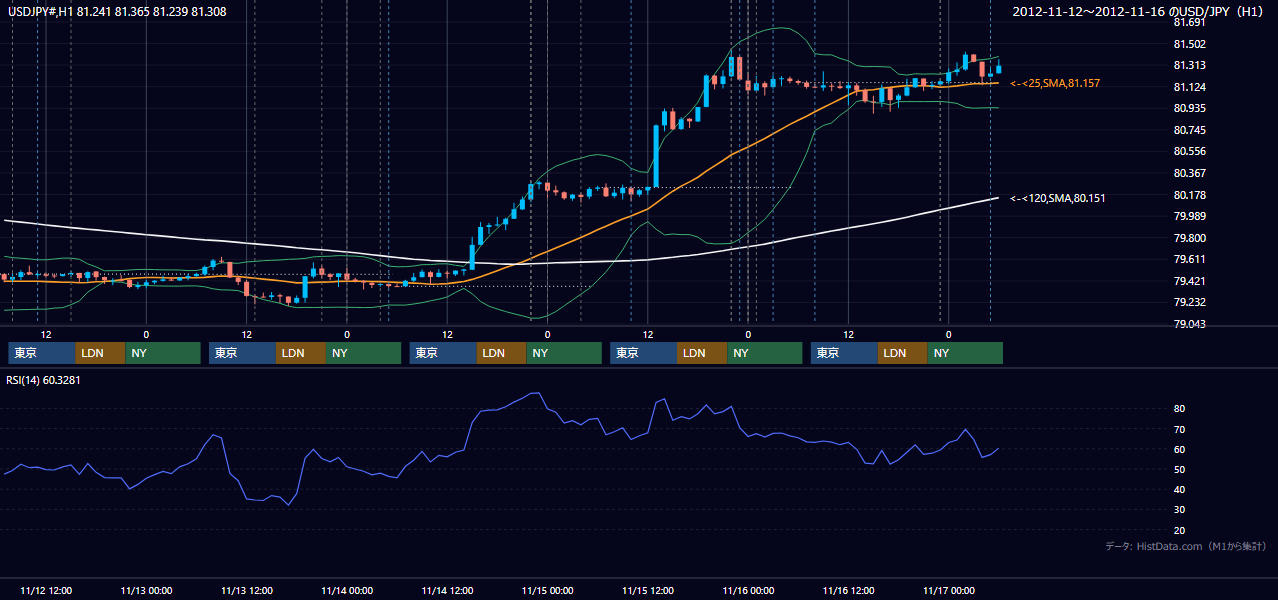Click the RSI axis 70 level label
Viewport: 1278px width, 600px height.
pyautogui.click(x=1179, y=429)
